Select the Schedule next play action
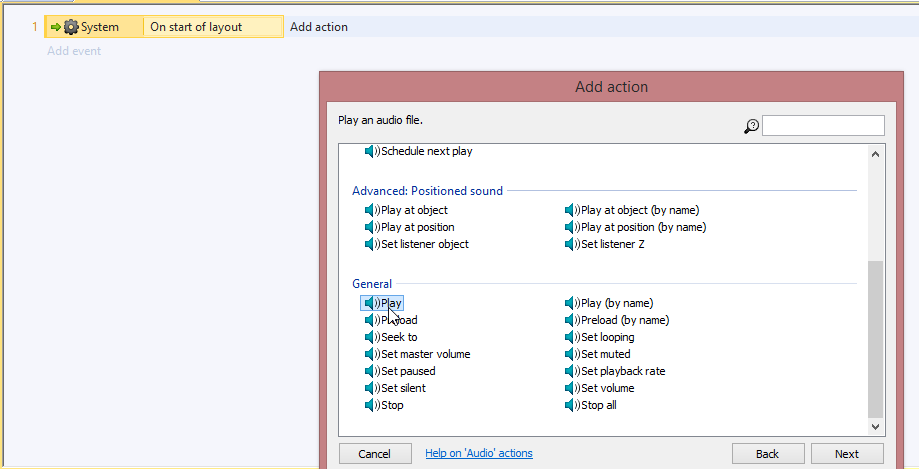 click(418, 151)
